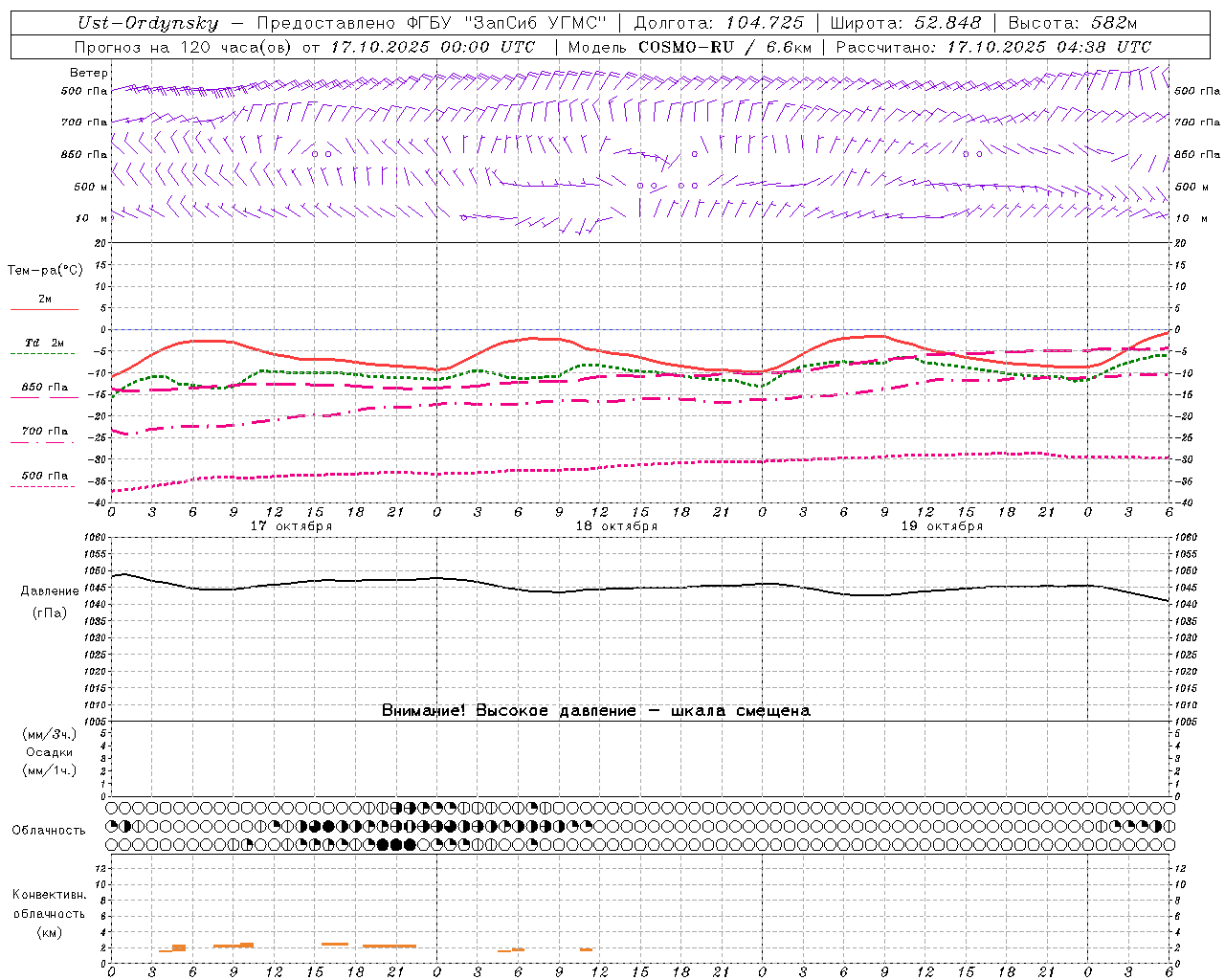The image size is (1225, 980).
Task: Click the '(км)' convective cloud unit label
Action: [50, 932]
